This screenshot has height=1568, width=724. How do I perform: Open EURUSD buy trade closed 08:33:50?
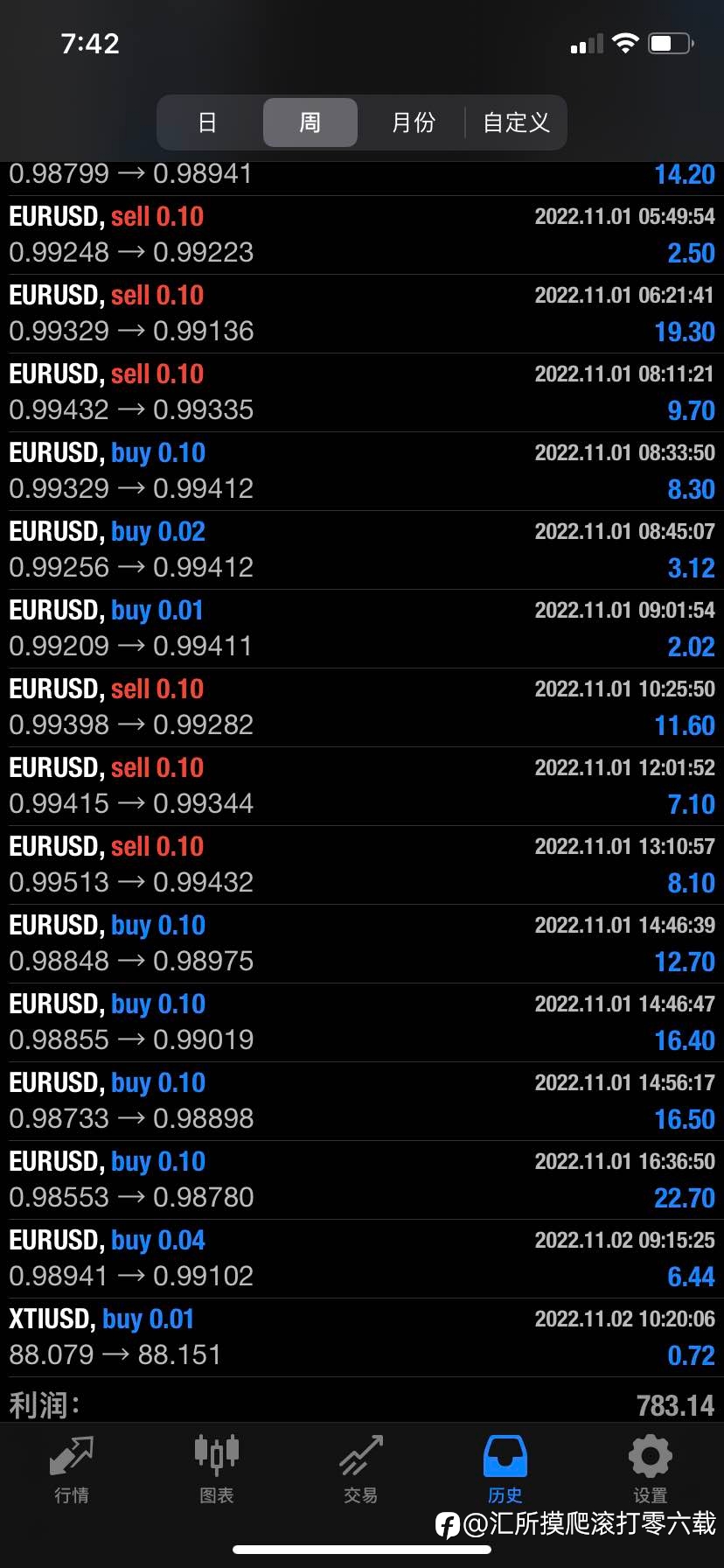[x=362, y=471]
